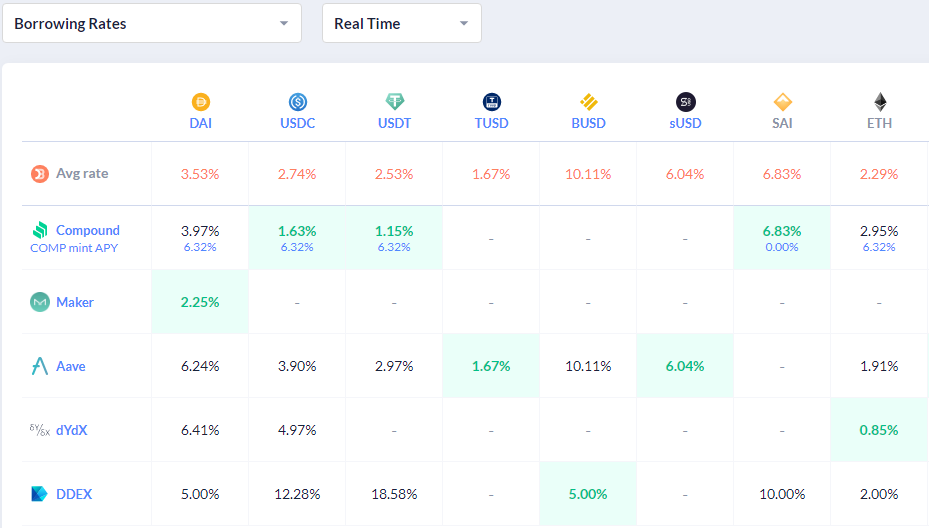This screenshot has height=528, width=929.
Task: Select Aave's 1.91% ETH rate
Action: [x=879, y=366]
